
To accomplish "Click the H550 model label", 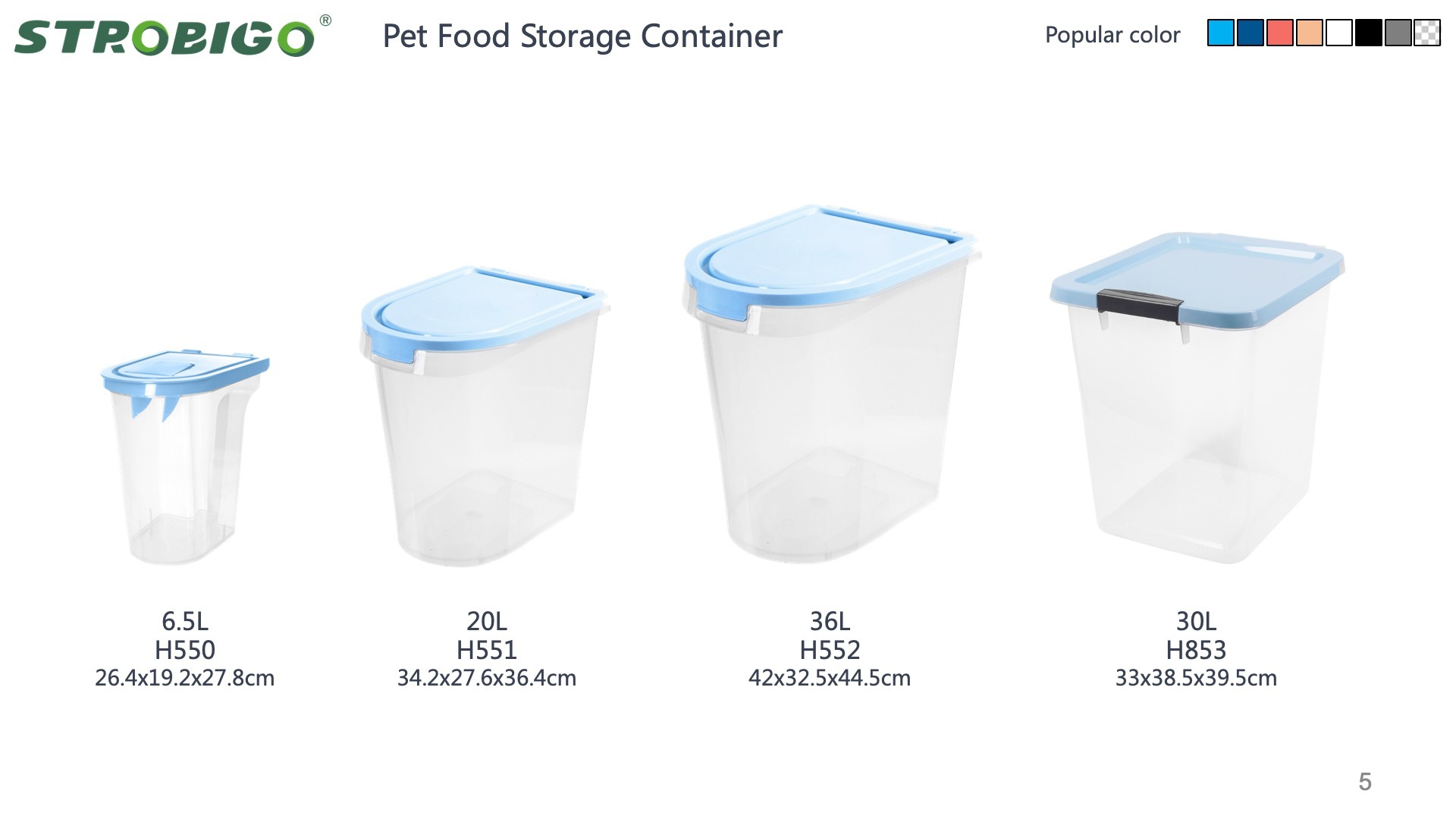I will pyautogui.click(x=184, y=650).
